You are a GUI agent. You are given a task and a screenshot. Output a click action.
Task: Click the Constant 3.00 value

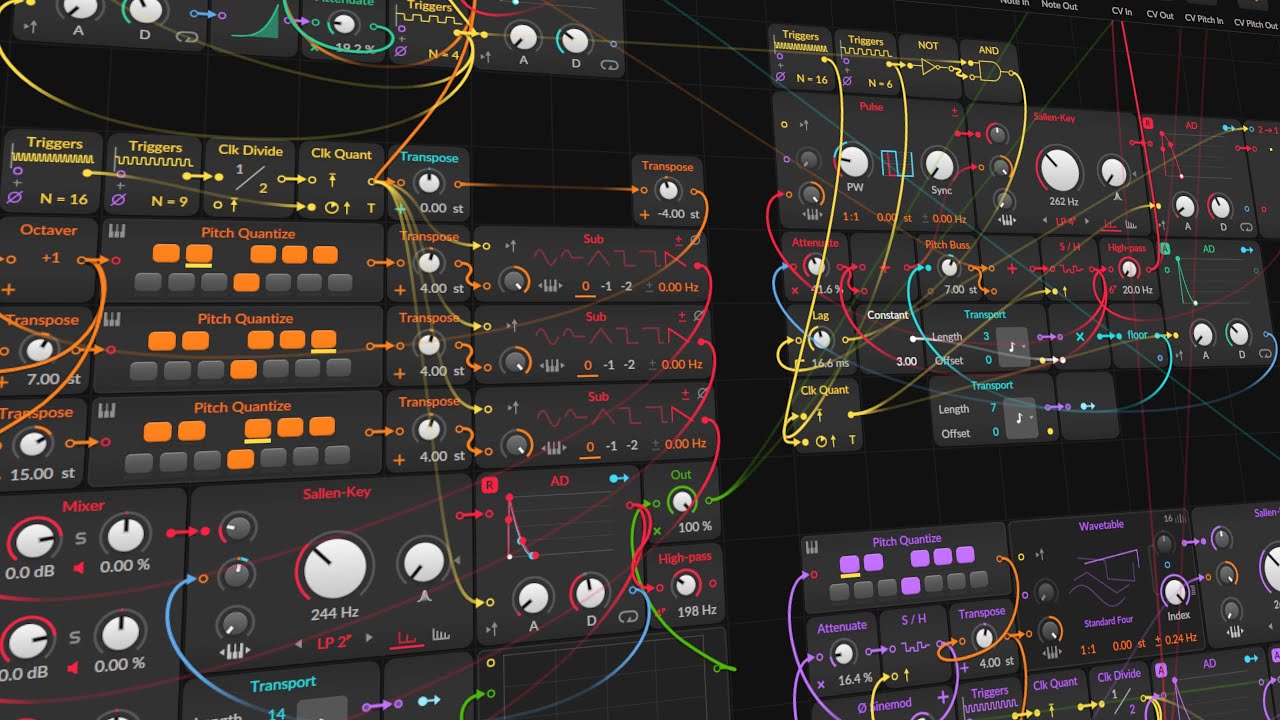[x=906, y=362]
